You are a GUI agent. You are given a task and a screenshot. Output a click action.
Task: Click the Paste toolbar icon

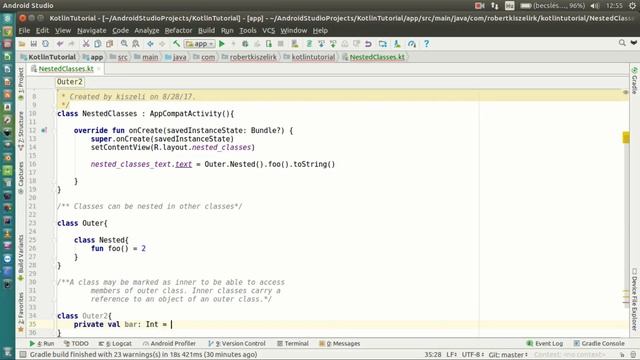coord(109,44)
